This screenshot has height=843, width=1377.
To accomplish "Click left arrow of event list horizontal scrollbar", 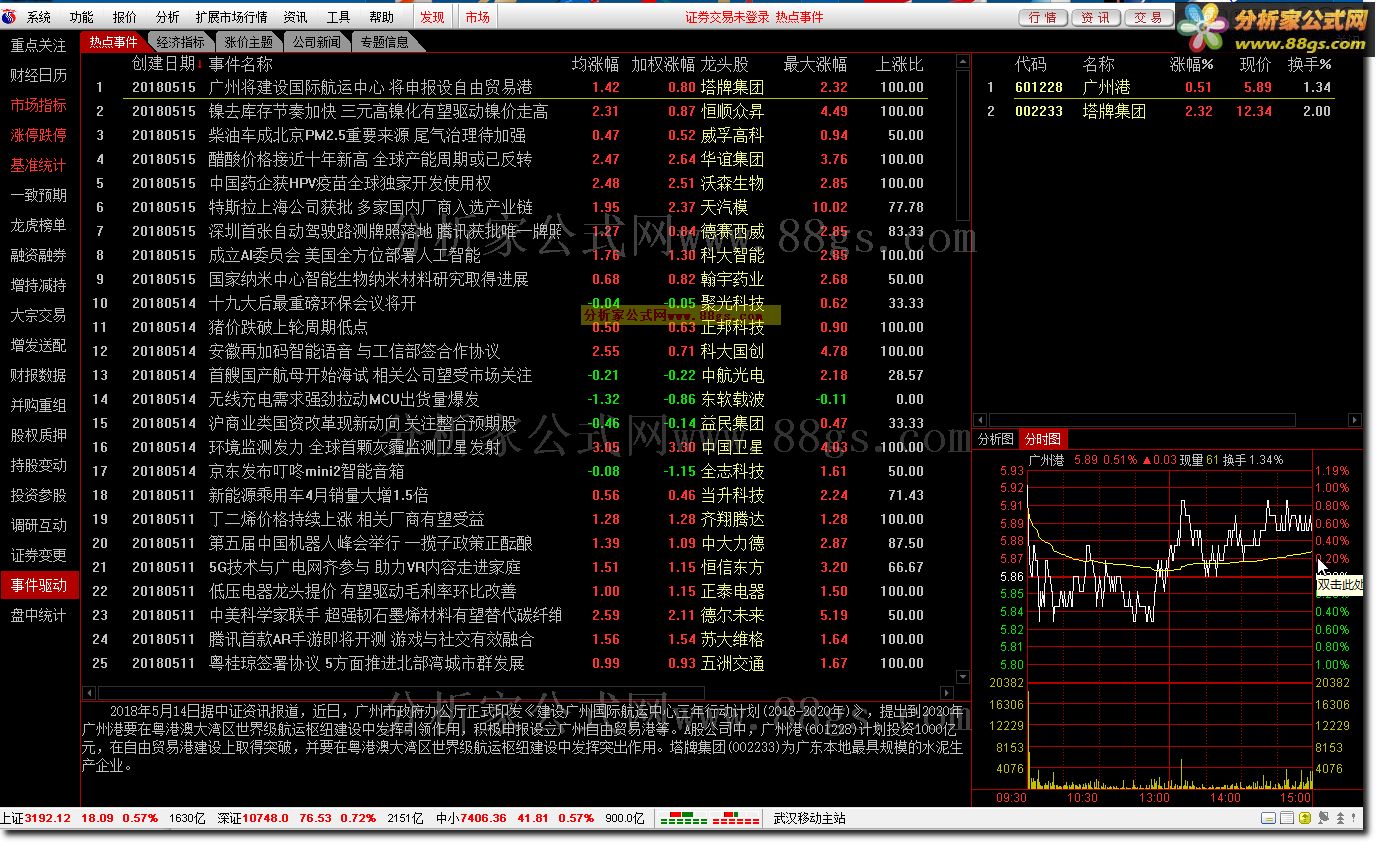I will 89,693.
